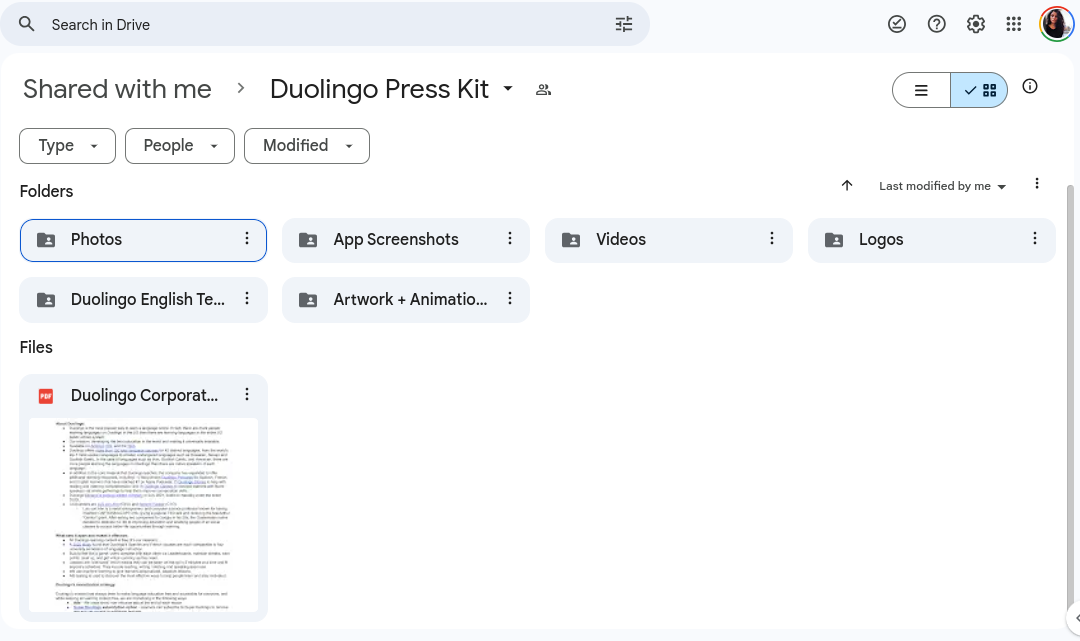Open the People filter dropdown
Screen dimensions: 1080x641
pos(179,145)
